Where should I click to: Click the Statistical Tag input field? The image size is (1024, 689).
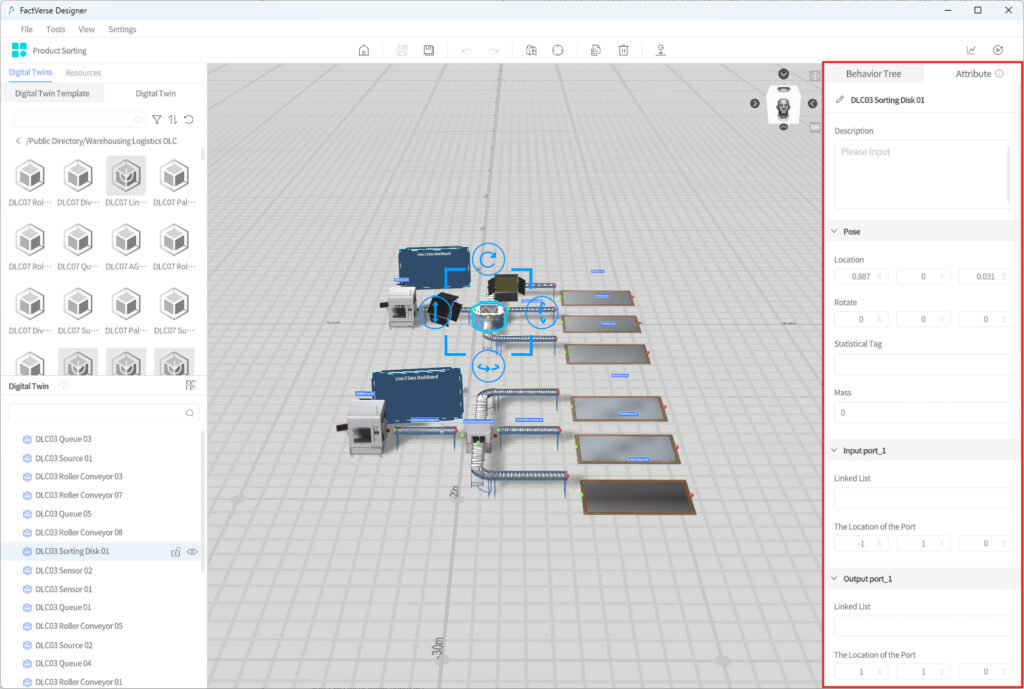tap(923, 364)
